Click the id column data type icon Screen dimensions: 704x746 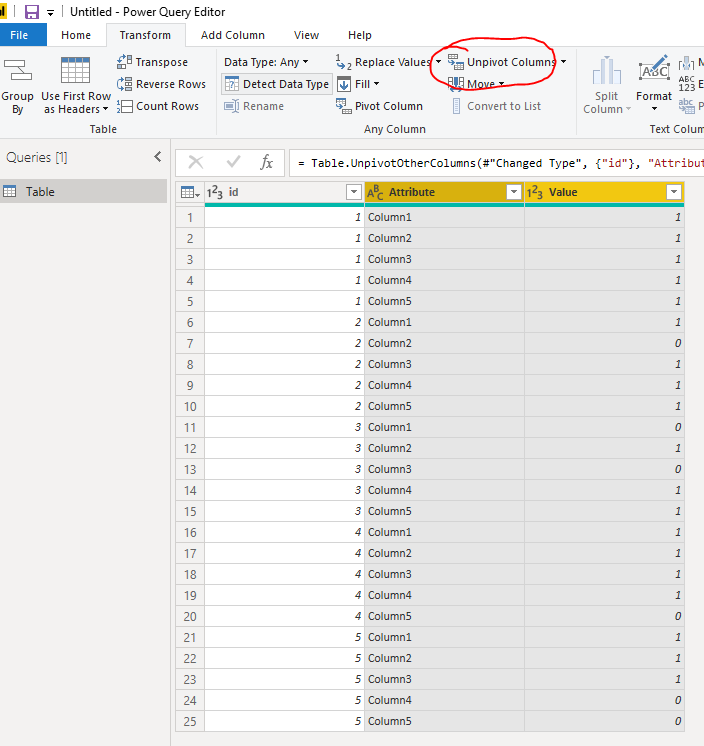point(215,192)
